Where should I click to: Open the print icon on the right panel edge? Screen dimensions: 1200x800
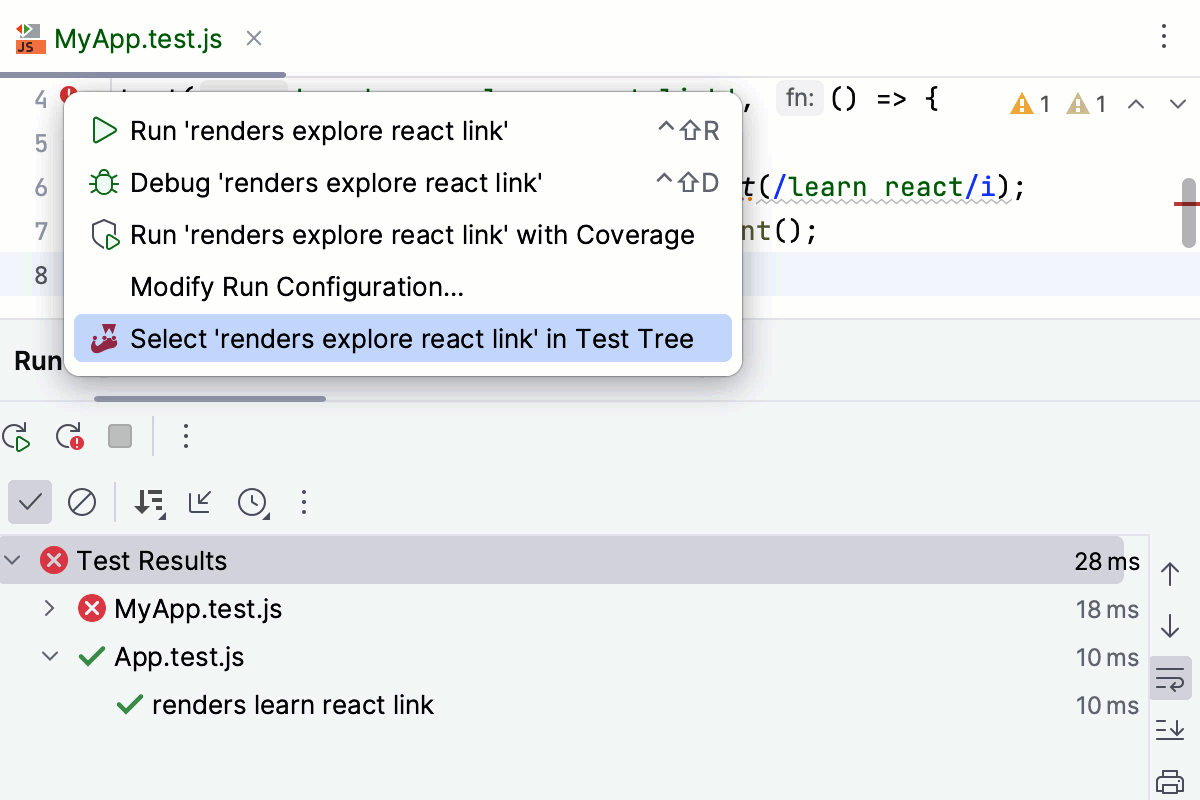pos(1170,781)
